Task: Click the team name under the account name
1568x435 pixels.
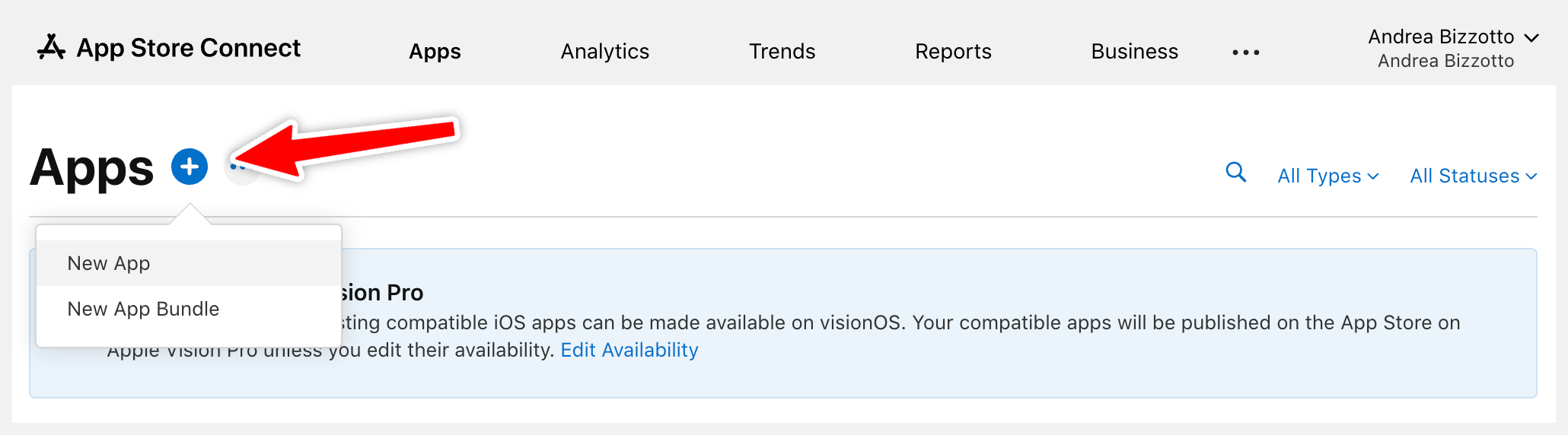Action: [x=1445, y=61]
